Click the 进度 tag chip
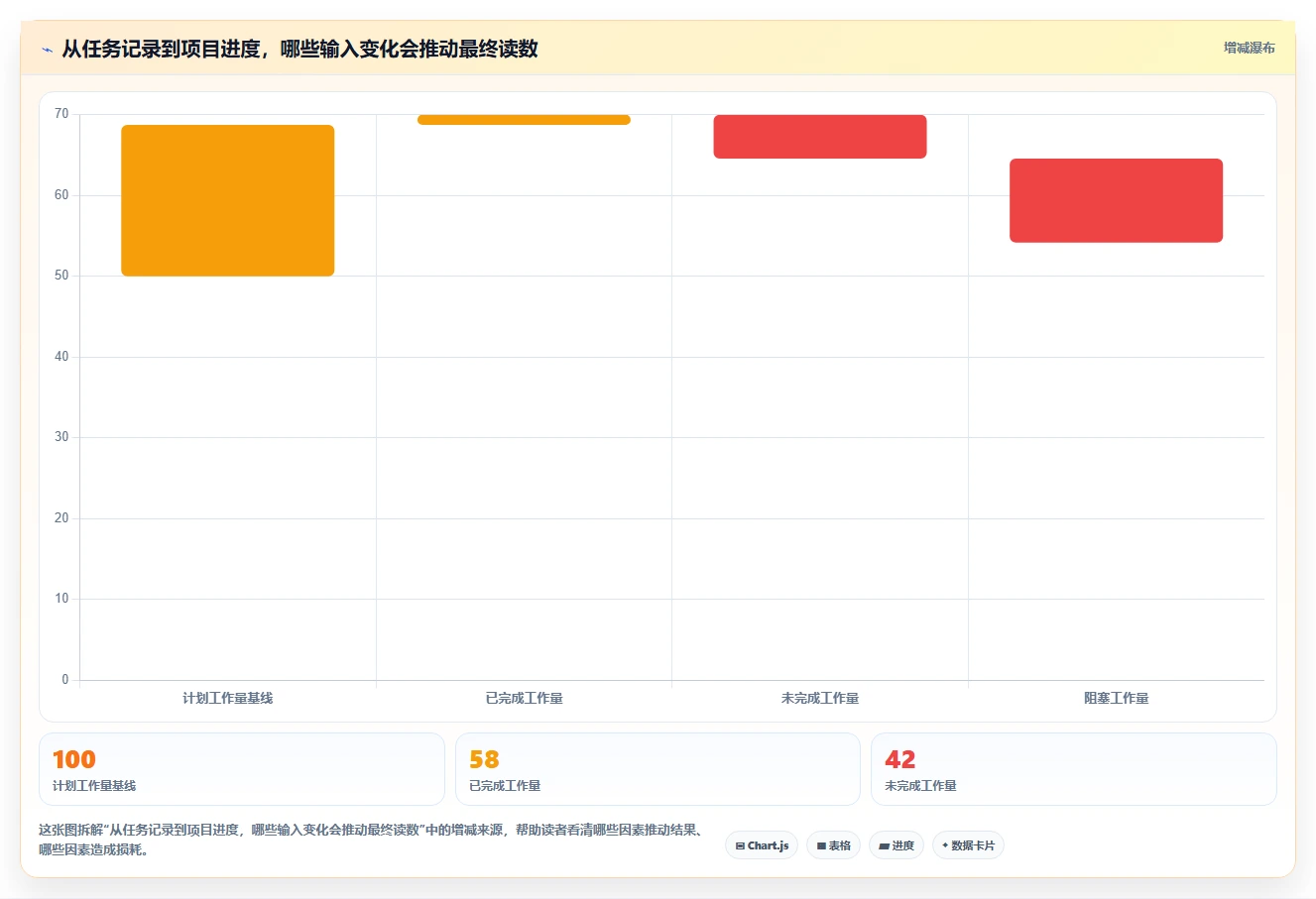Screen dimensions: 1316x899 point(897,845)
